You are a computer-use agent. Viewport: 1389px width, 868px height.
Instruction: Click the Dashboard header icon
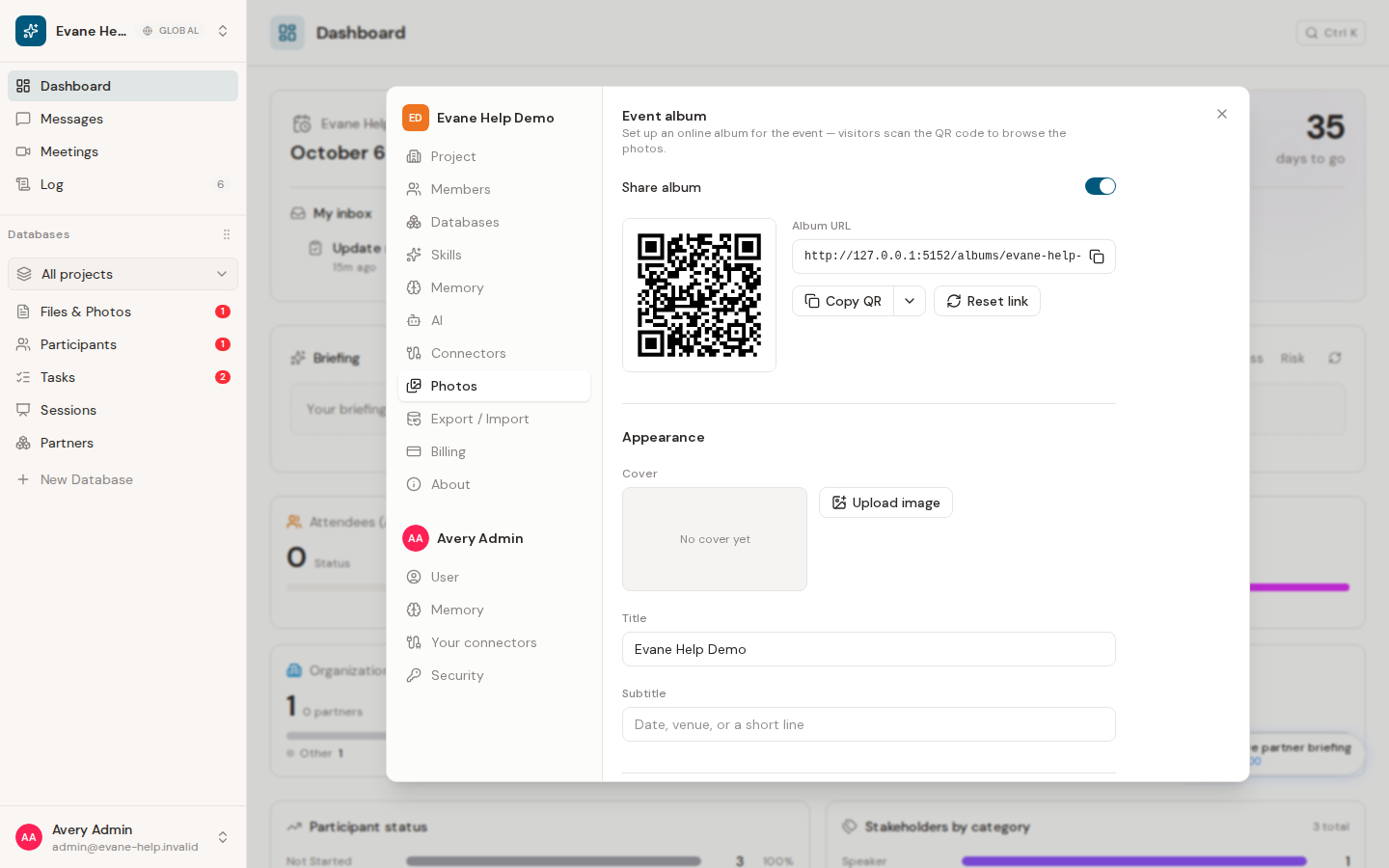pos(287,33)
